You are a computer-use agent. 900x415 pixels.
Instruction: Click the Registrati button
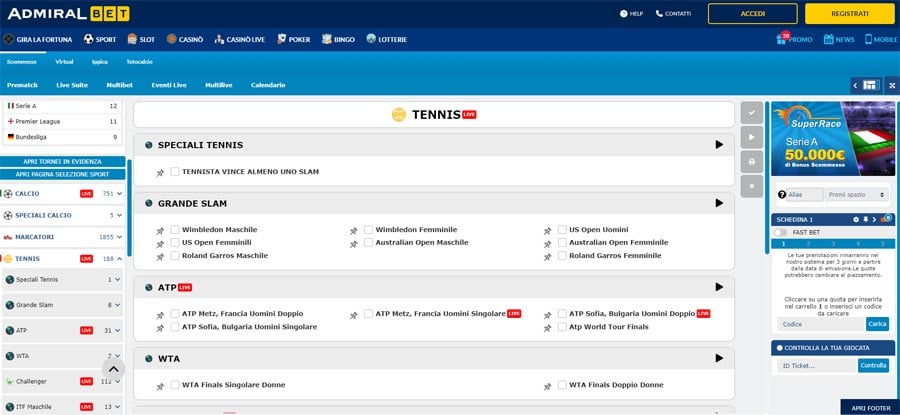[x=849, y=14]
